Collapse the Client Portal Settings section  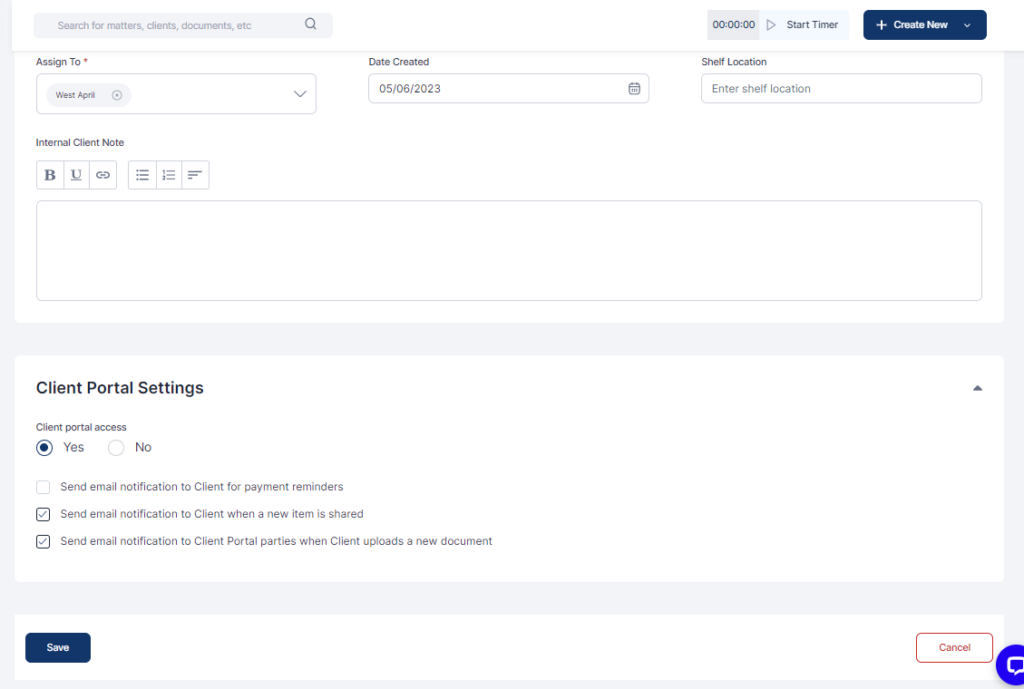977,388
